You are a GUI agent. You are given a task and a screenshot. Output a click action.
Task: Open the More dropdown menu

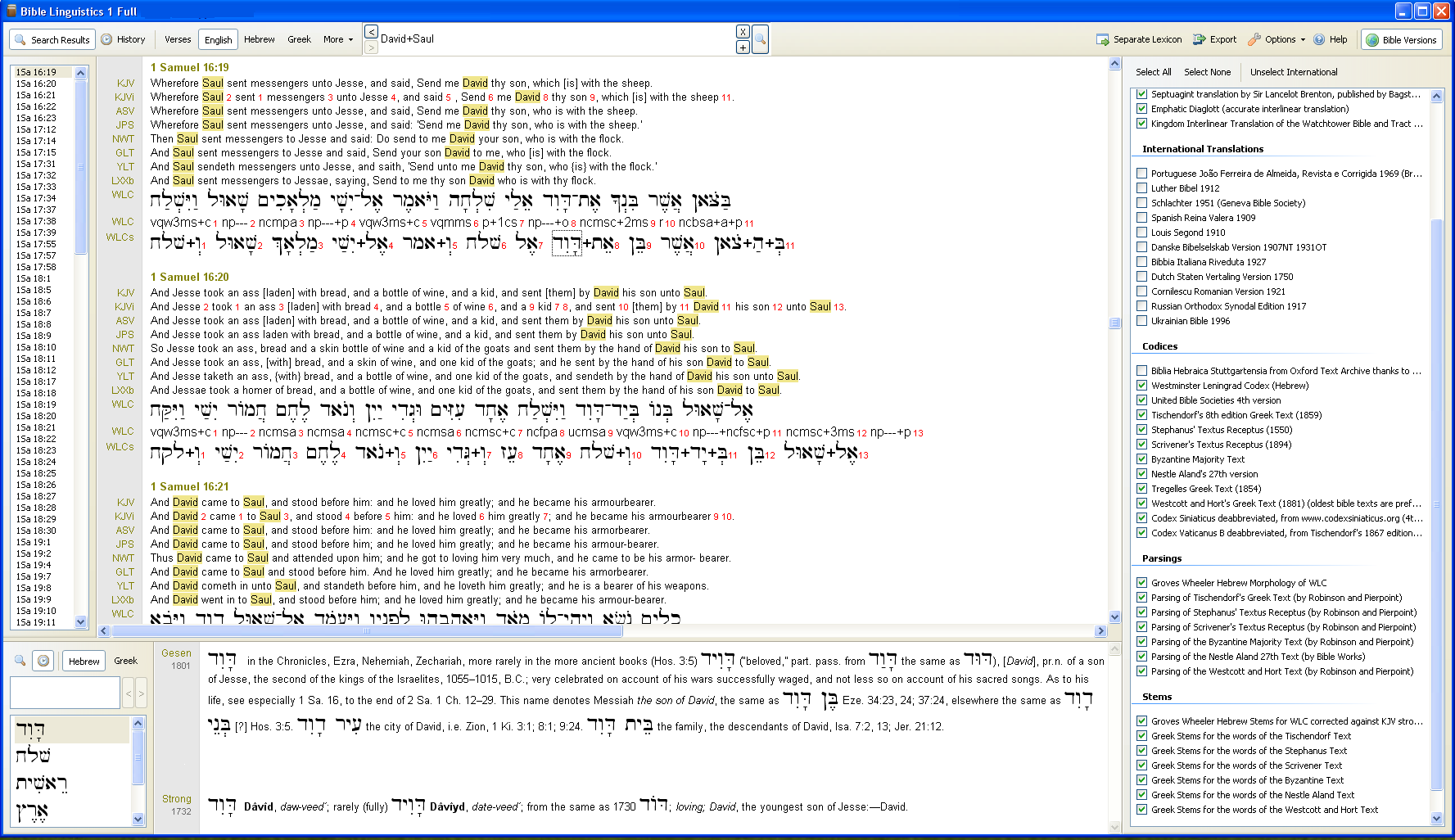coord(337,39)
